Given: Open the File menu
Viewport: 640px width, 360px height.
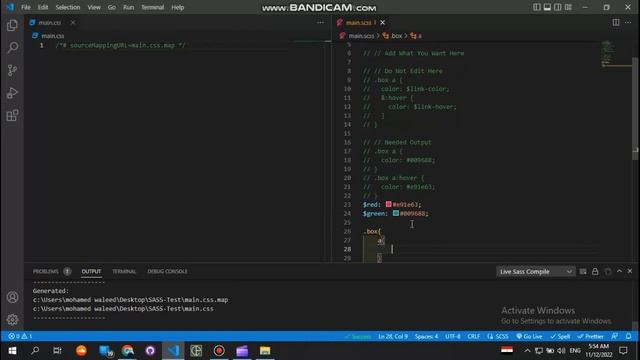Looking at the screenshot, I should point(26,7).
